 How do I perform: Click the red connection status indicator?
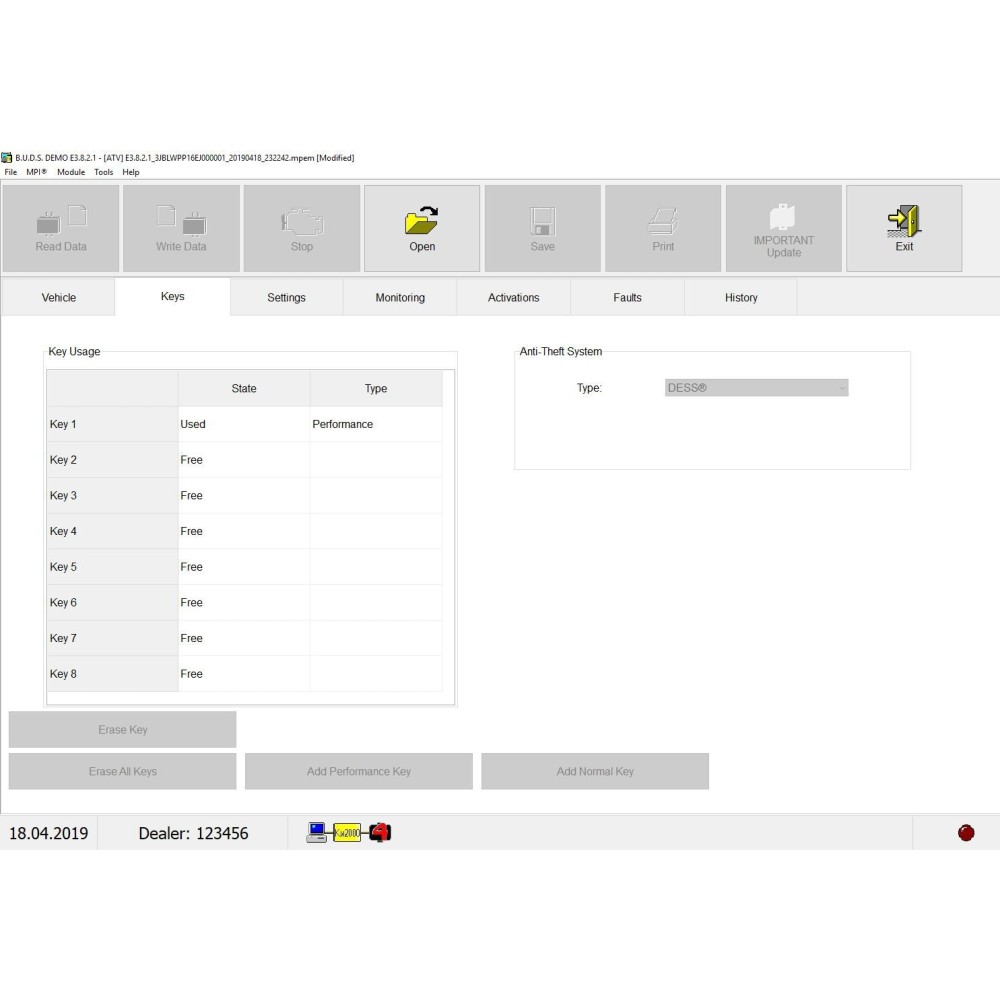click(966, 833)
